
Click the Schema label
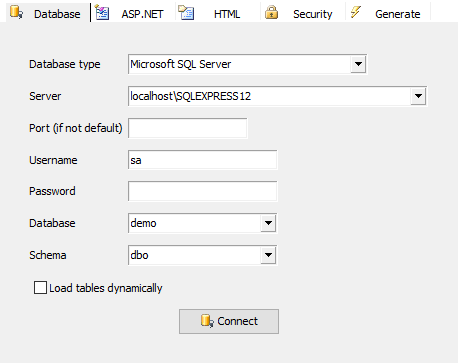48,255
